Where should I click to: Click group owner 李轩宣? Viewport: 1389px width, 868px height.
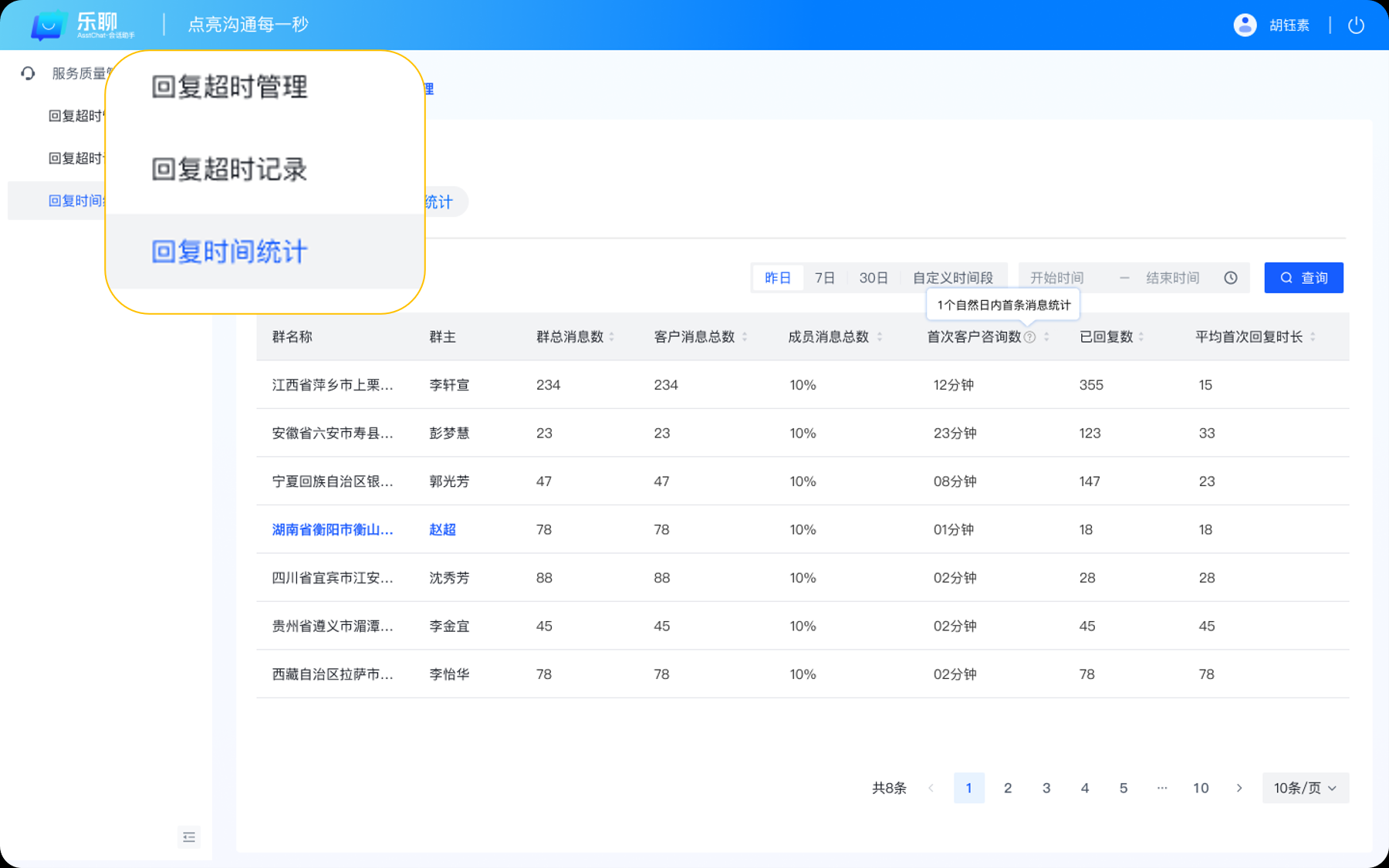click(449, 385)
